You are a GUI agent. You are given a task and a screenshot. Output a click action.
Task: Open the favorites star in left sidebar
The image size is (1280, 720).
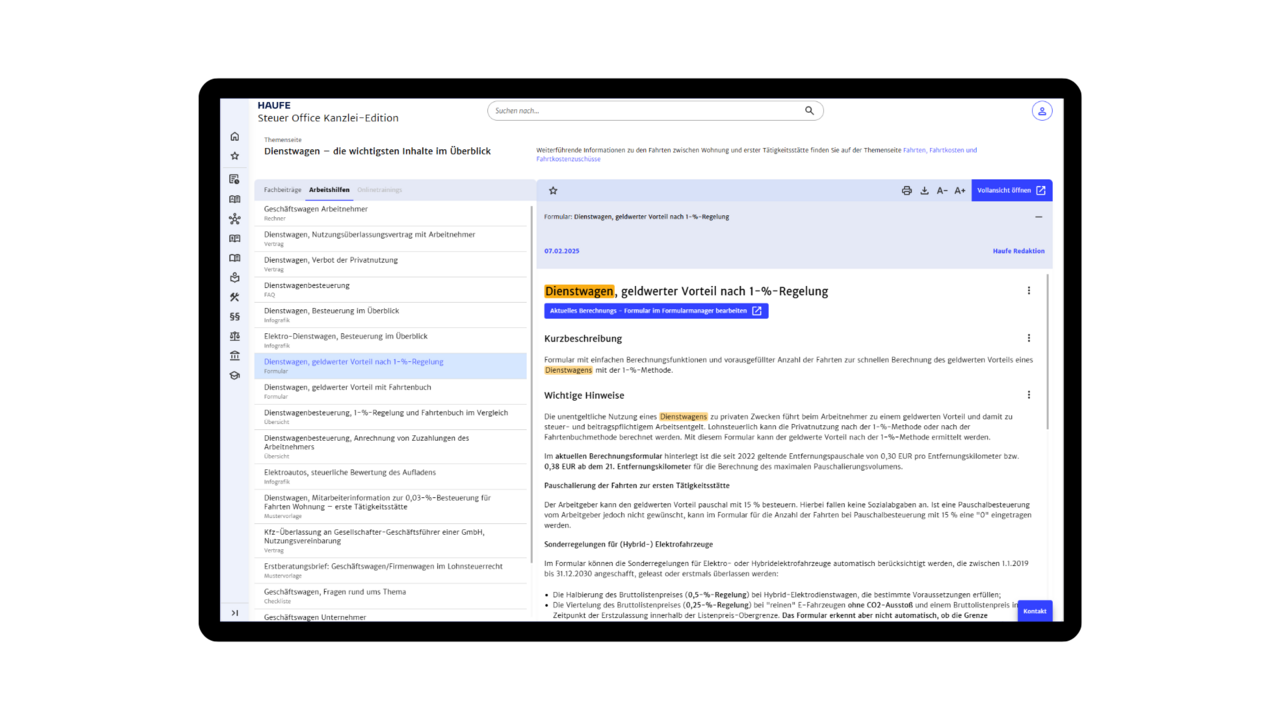pos(235,156)
